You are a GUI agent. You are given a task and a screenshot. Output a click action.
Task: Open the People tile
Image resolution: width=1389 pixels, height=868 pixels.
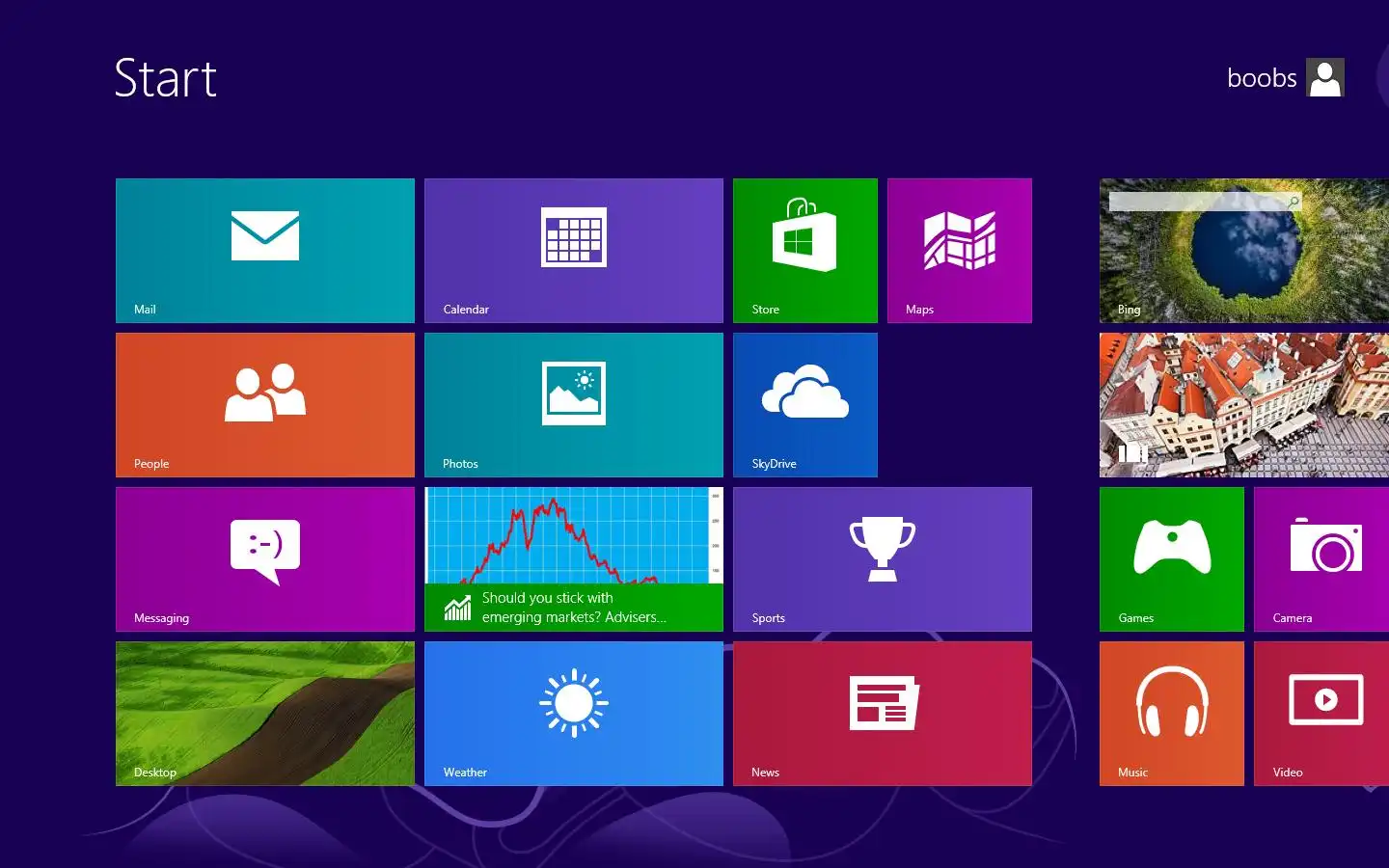tap(265, 405)
